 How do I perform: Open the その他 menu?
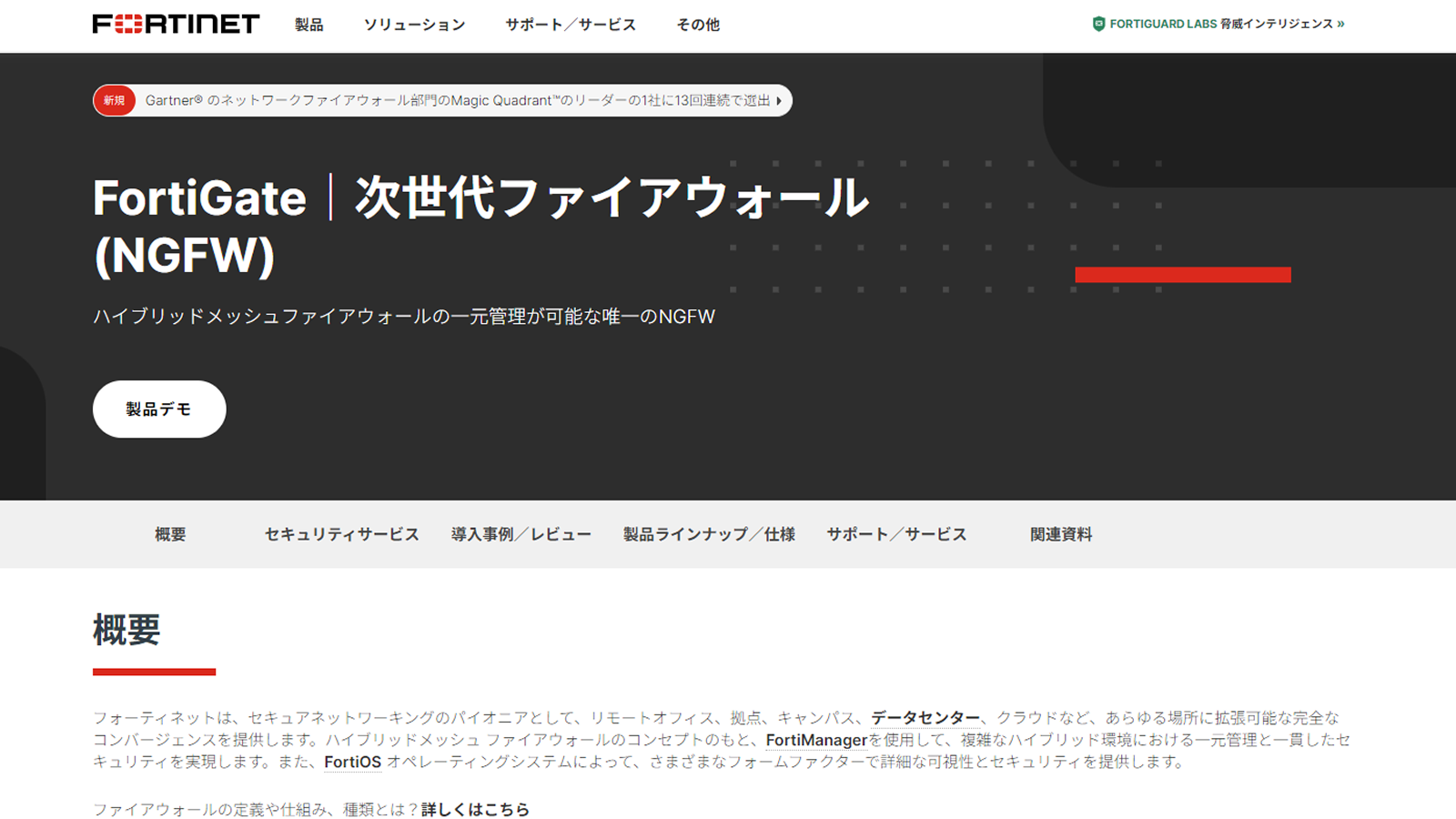(698, 25)
